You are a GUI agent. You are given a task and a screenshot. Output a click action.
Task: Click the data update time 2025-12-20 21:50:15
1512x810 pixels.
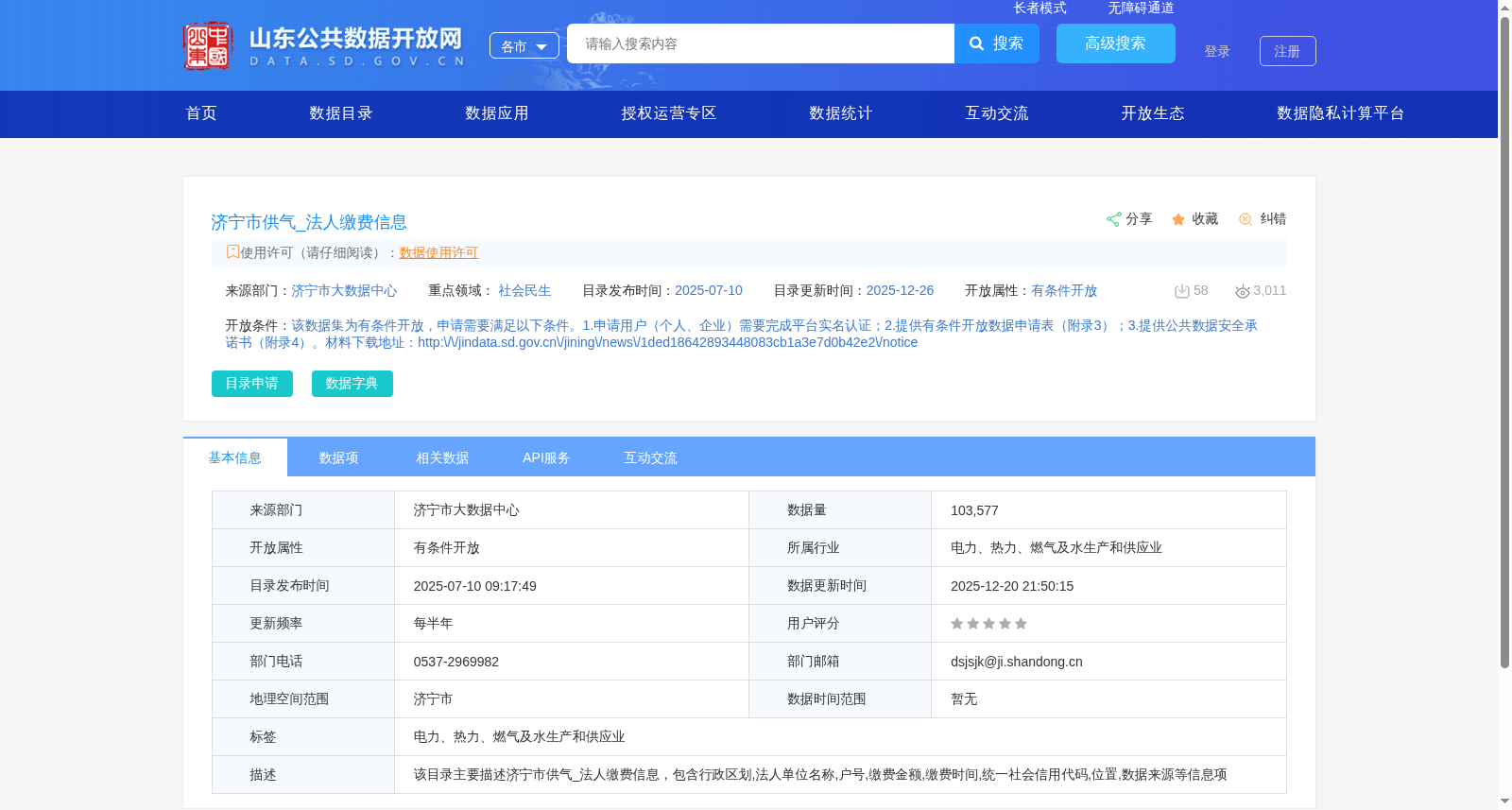(x=1012, y=586)
